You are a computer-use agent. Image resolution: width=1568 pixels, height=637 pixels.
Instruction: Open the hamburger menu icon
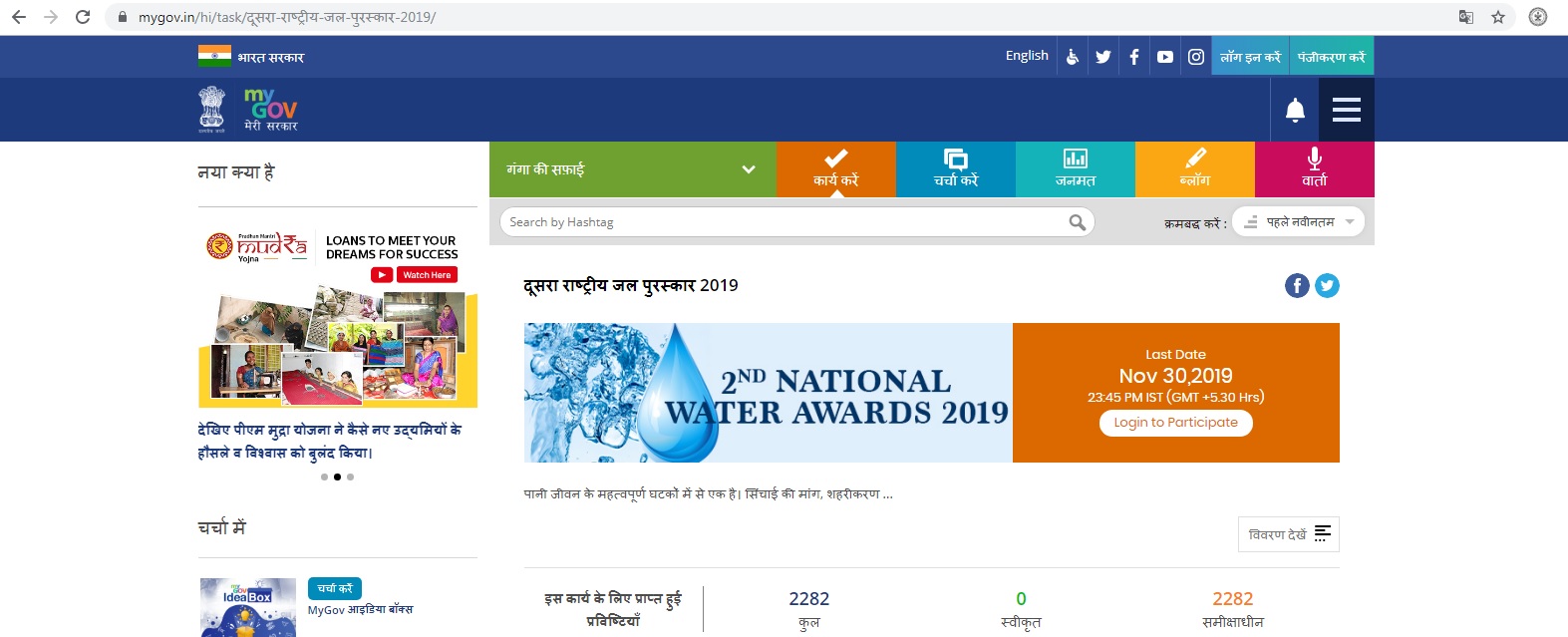pyautogui.click(x=1347, y=110)
